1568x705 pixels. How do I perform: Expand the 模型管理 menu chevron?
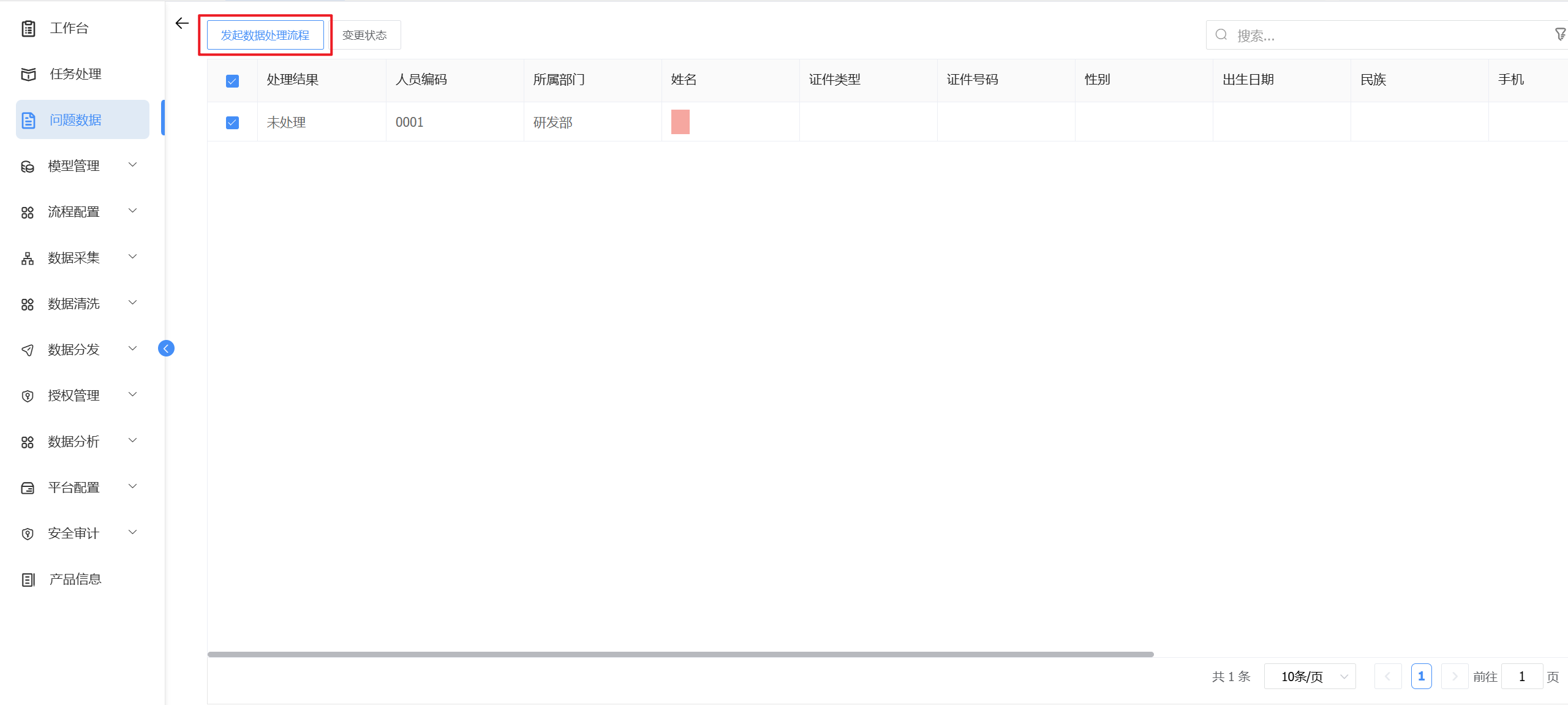coord(132,165)
